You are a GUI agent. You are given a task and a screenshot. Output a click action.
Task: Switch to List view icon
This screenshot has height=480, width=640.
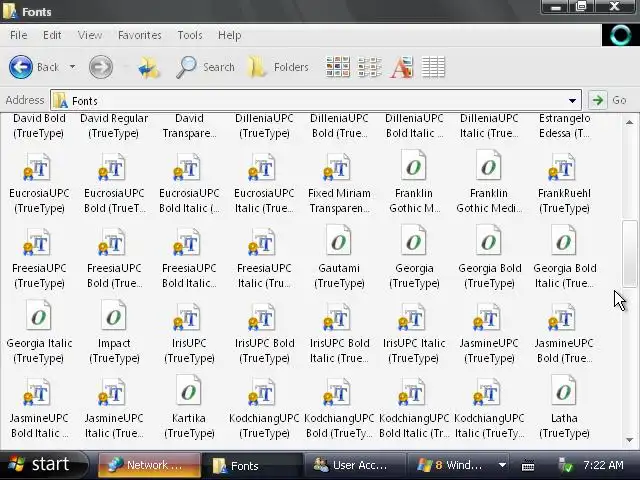click(x=369, y=67)
